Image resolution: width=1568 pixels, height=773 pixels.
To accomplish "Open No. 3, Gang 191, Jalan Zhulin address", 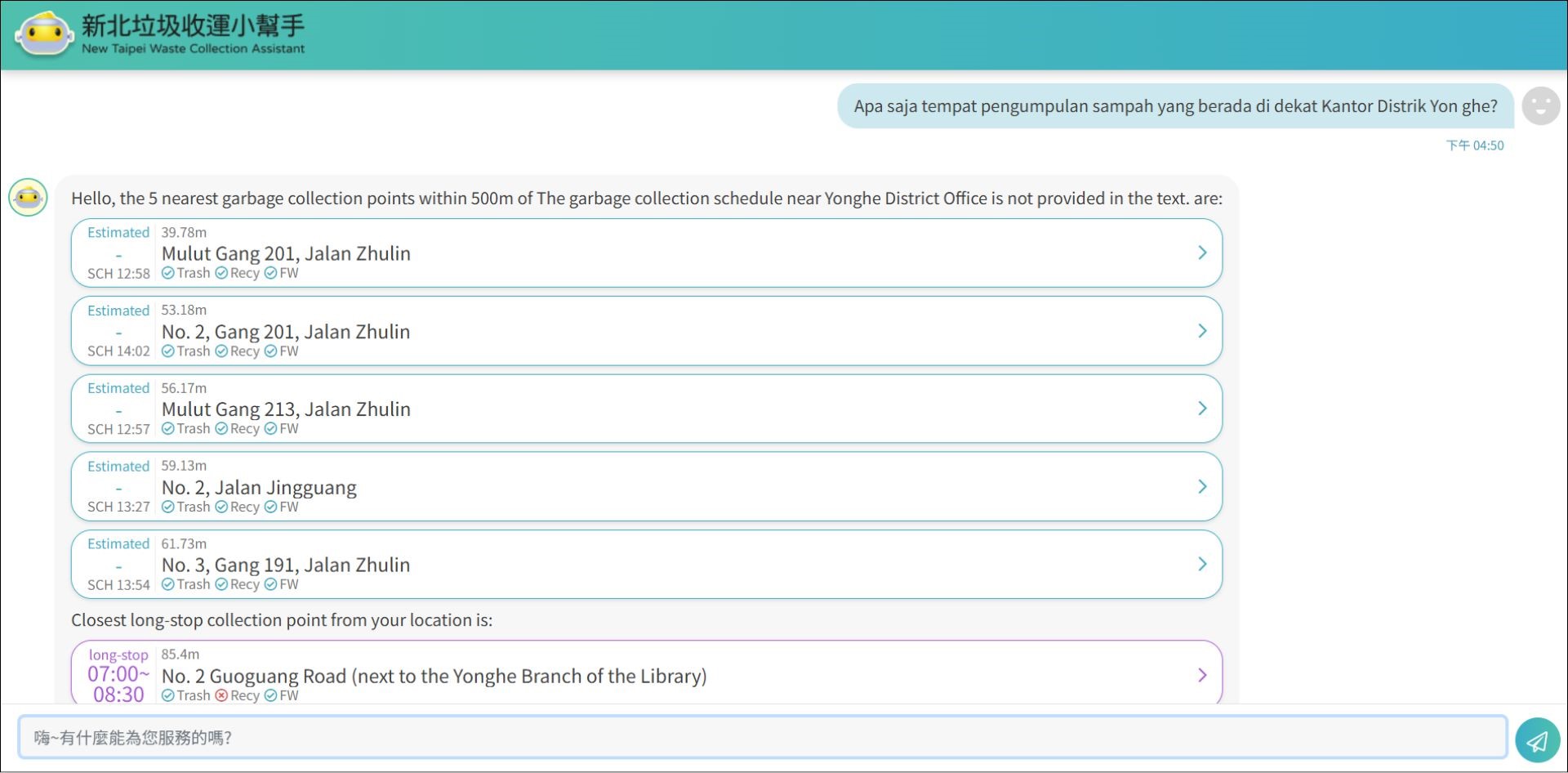I will click(x=286, y=565).
